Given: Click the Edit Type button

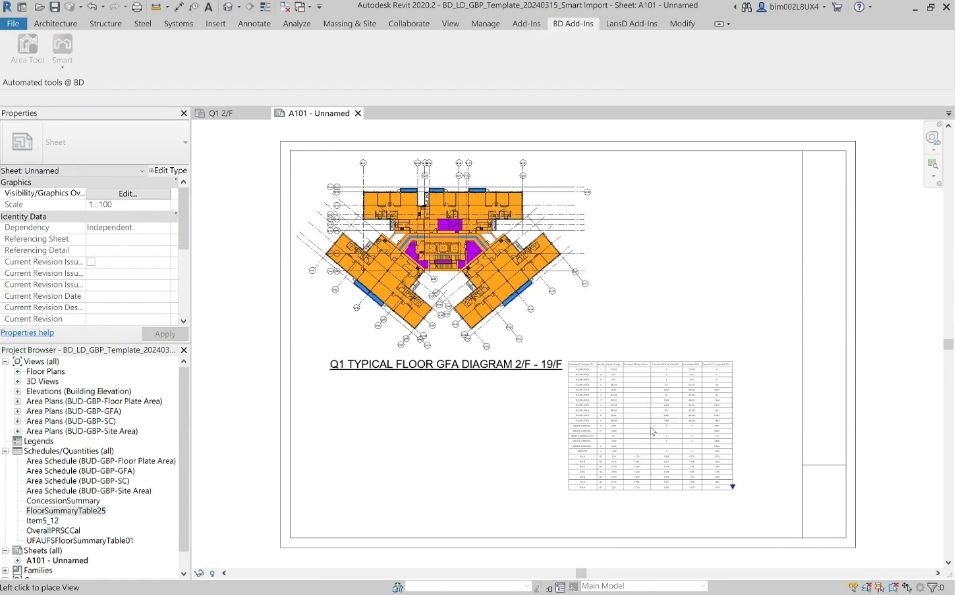Looking at the screenshot, I should tap(168, 171).
